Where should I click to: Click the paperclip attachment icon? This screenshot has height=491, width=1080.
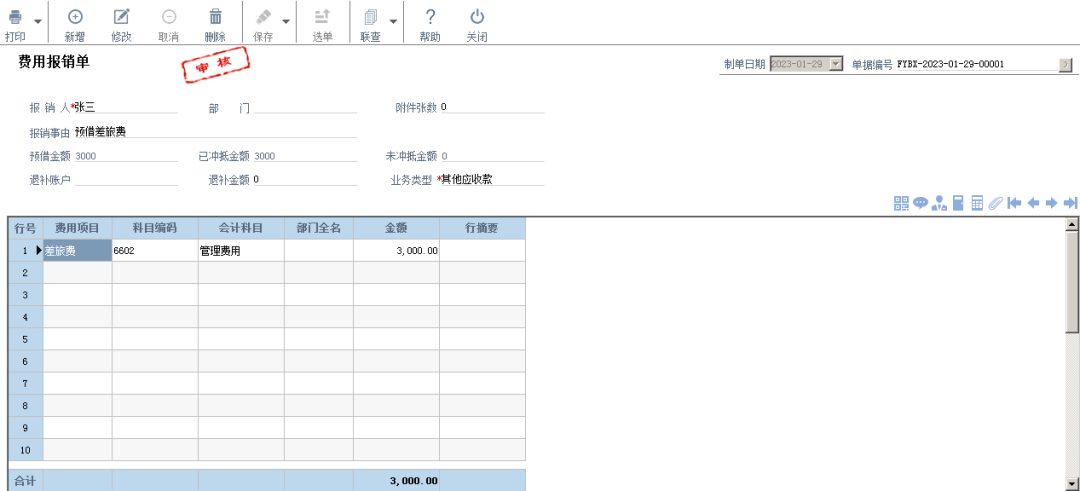995,203
